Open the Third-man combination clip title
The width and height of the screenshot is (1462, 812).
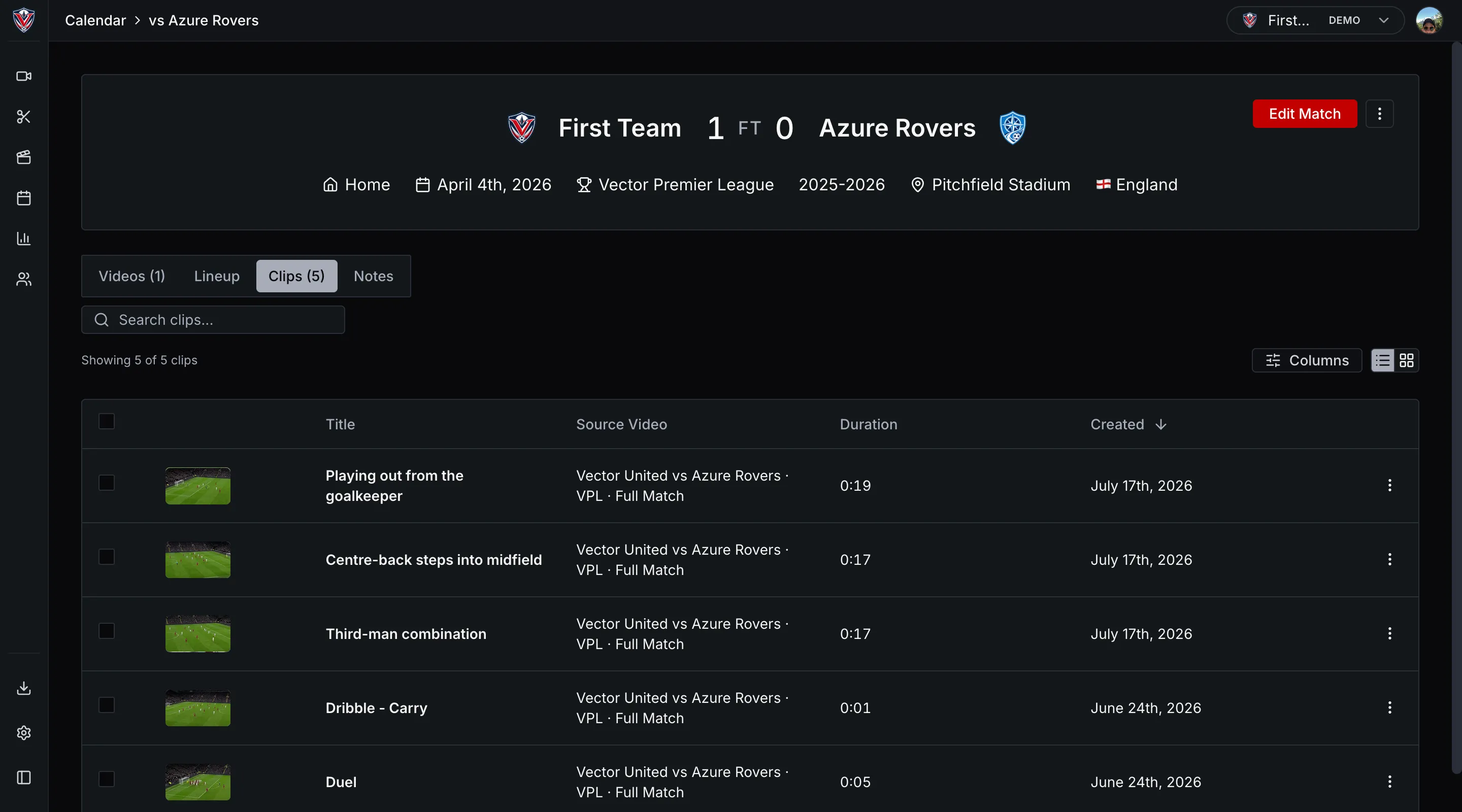coord(406,633)
